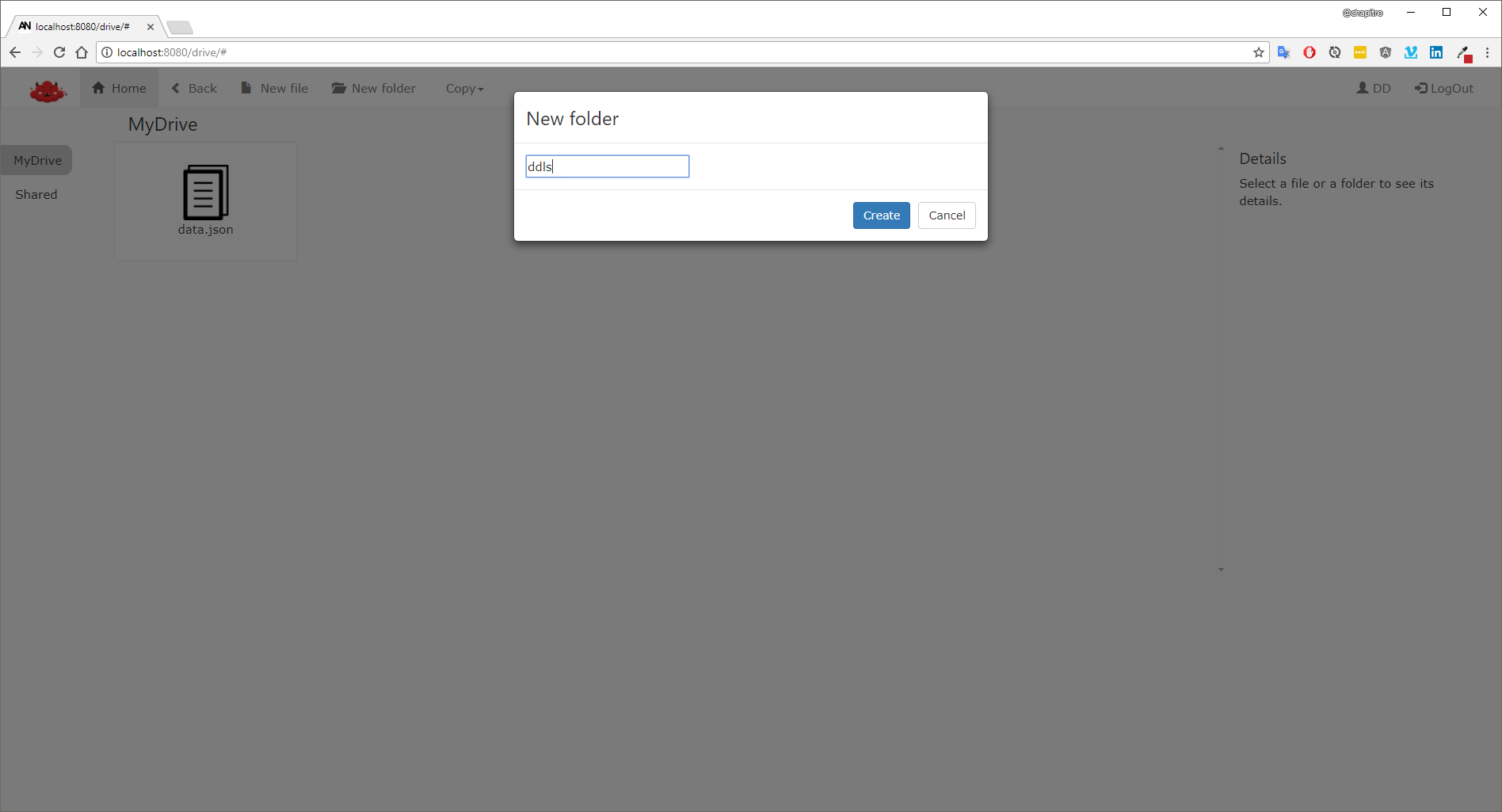Viewport: 1502px width, 812px height.
Task: Click the Details panel heading
Action: (1263, 158)
